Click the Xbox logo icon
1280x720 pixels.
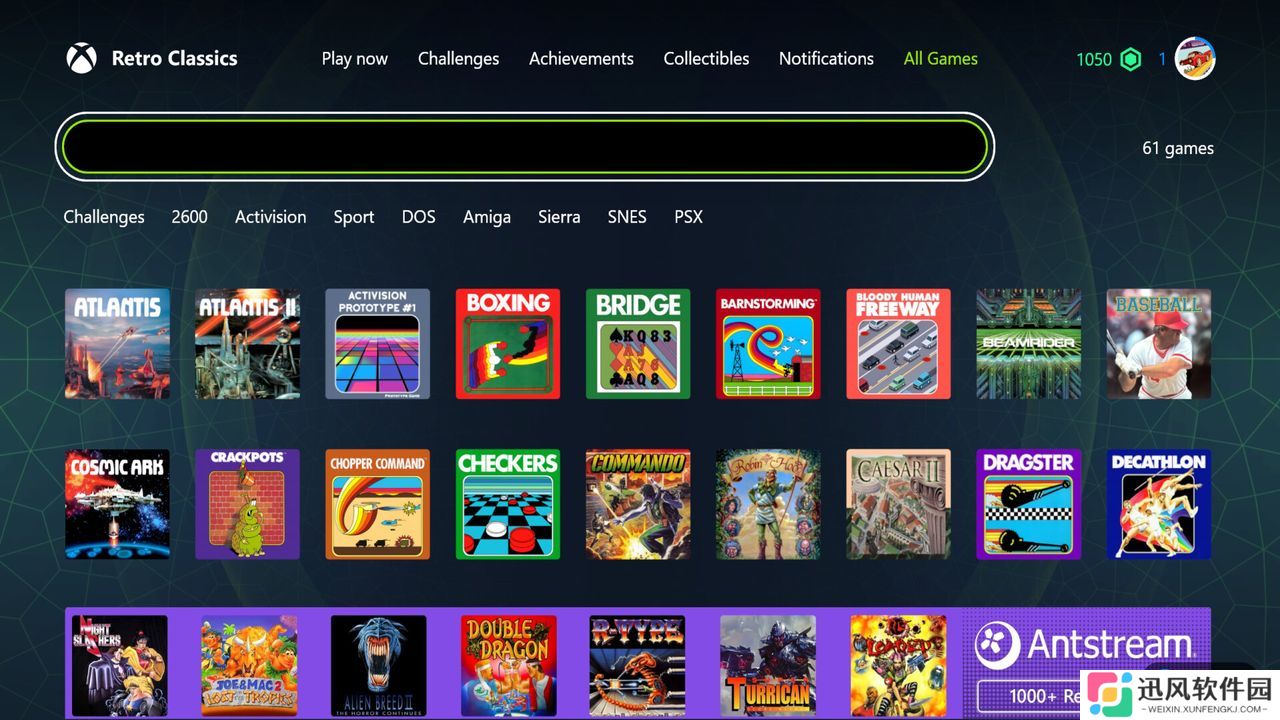tap(81, 58)
